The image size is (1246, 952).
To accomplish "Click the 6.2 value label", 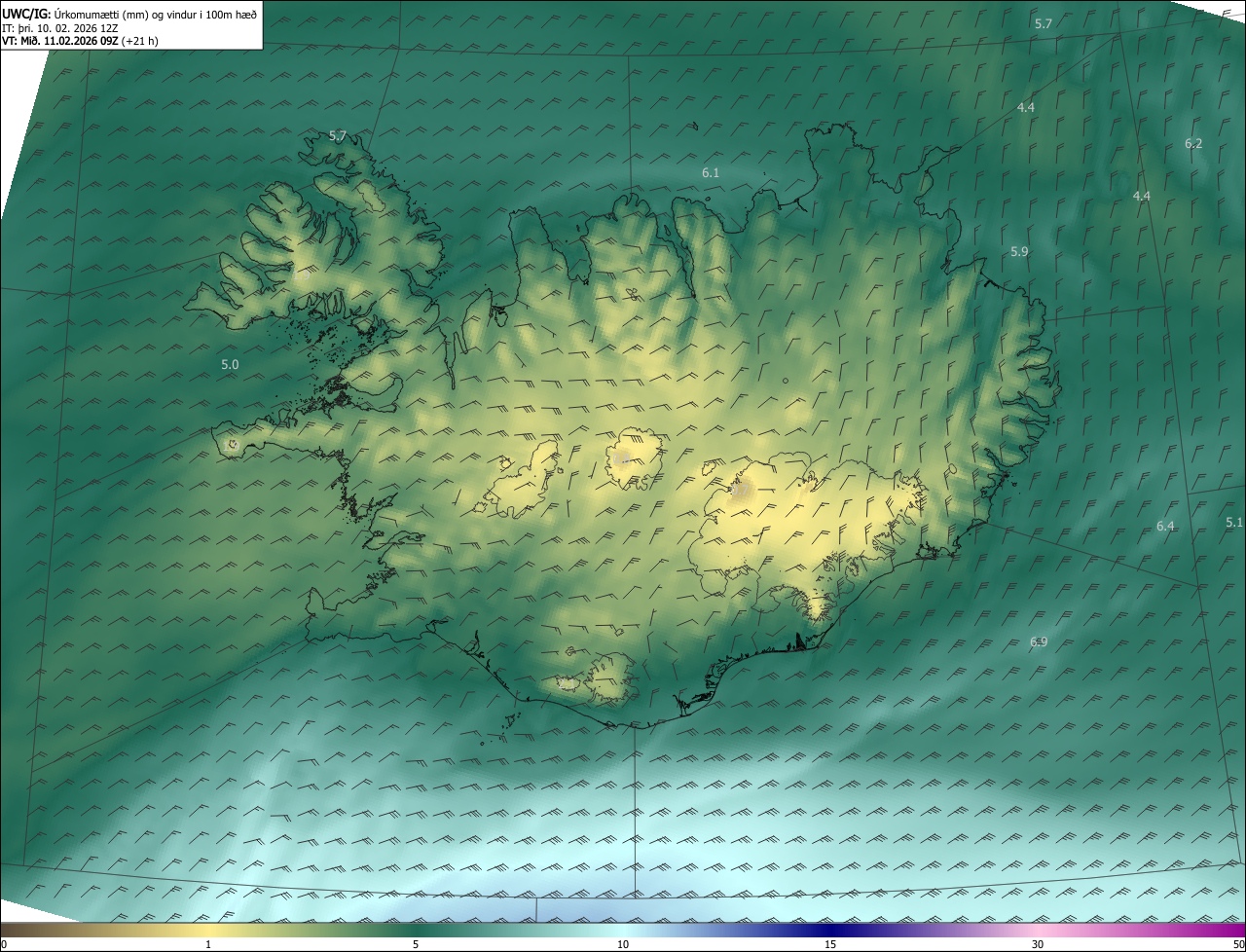I will (x=1193, y=143).
